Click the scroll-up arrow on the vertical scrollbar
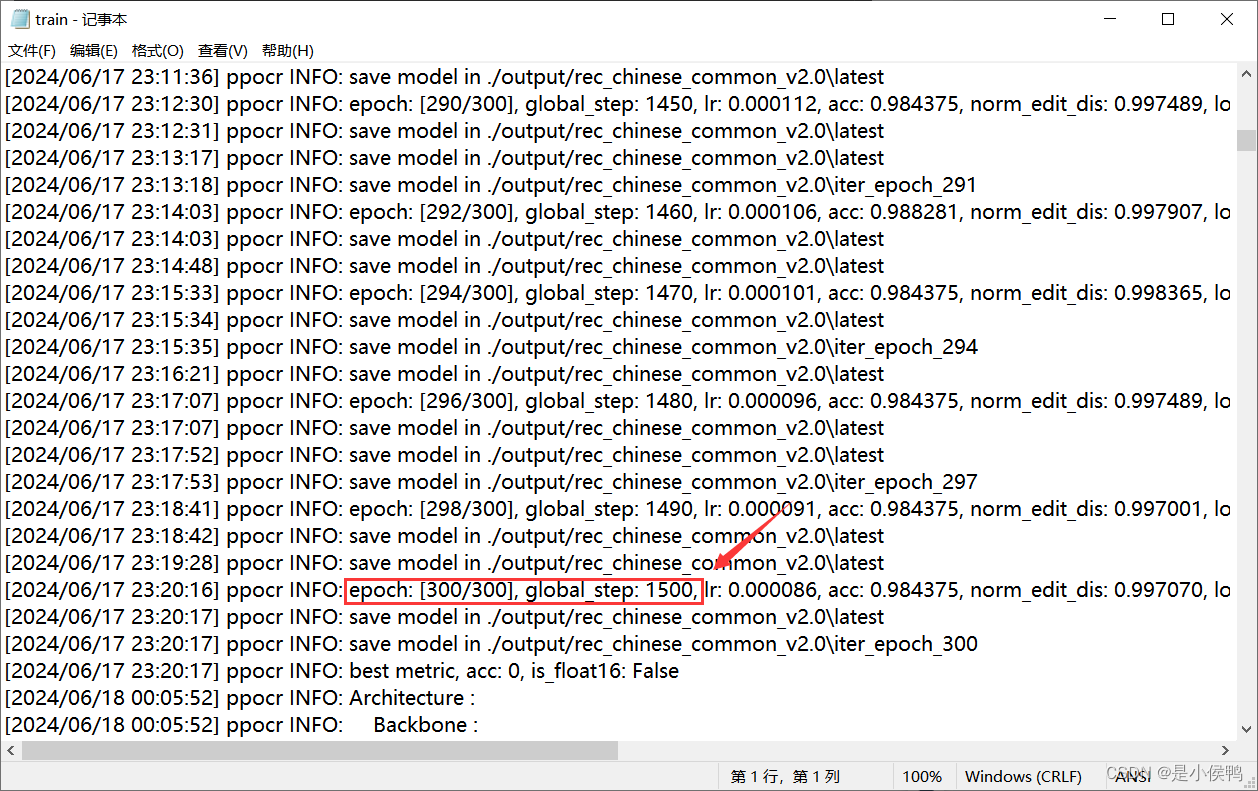 coord(1246,72)
